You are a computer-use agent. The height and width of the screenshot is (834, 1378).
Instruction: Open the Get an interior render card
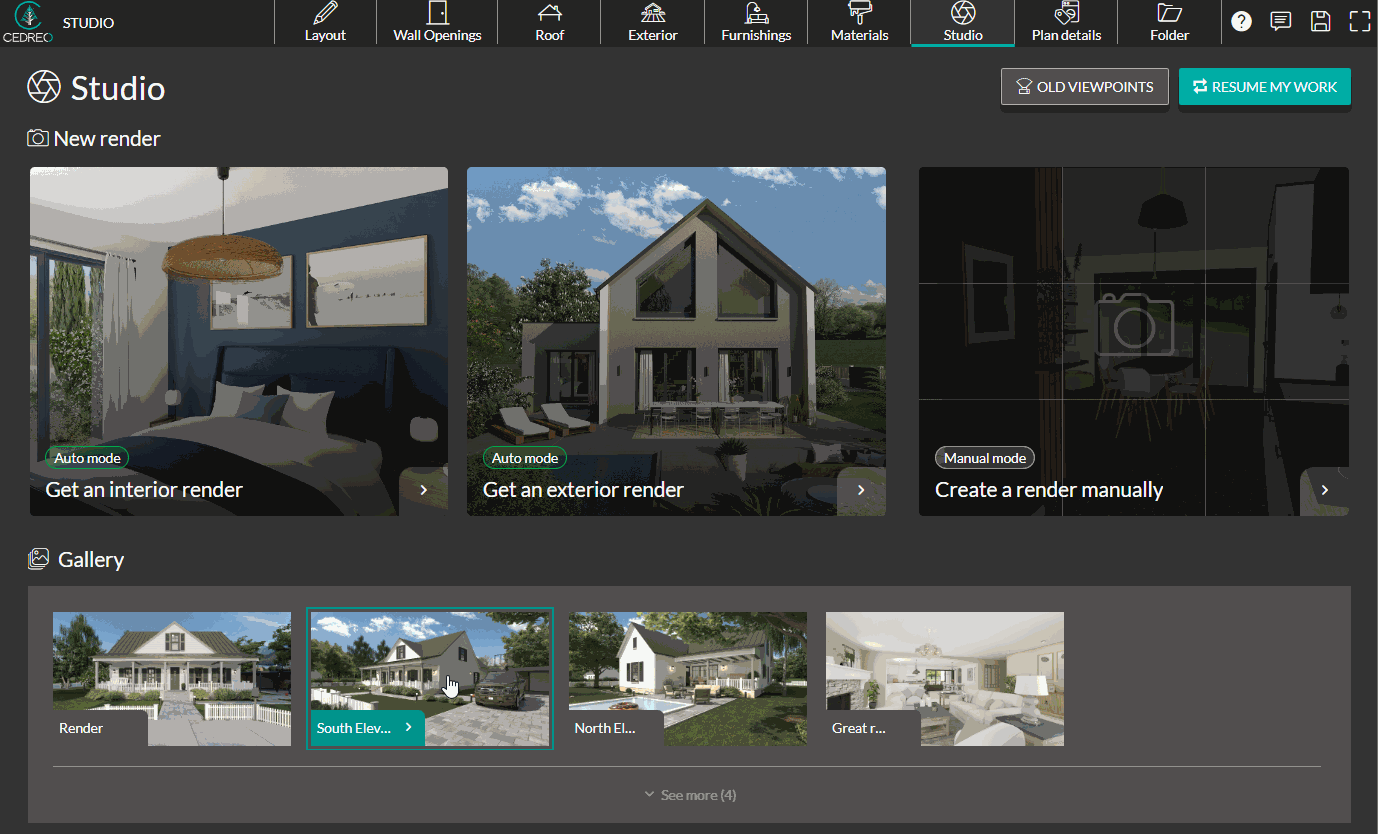(x=239, y=341)
